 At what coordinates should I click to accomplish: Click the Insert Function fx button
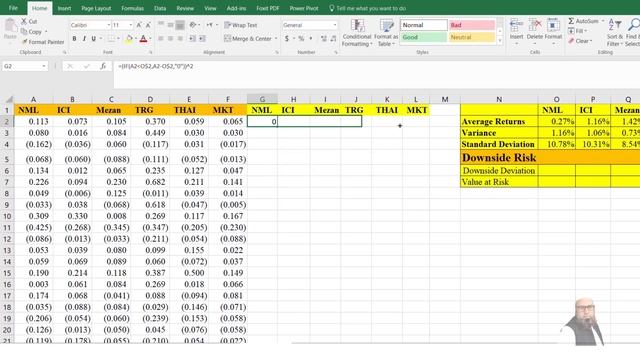pos(103,66)
